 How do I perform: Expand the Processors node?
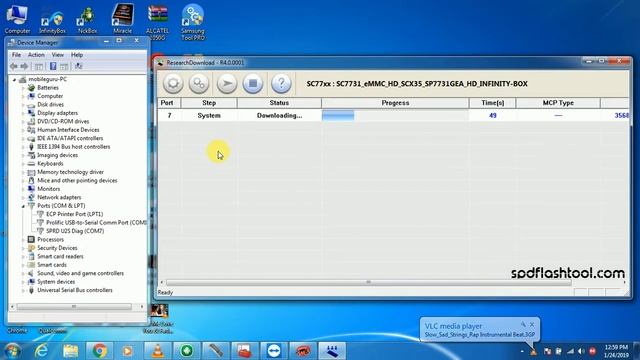point(23,240)
